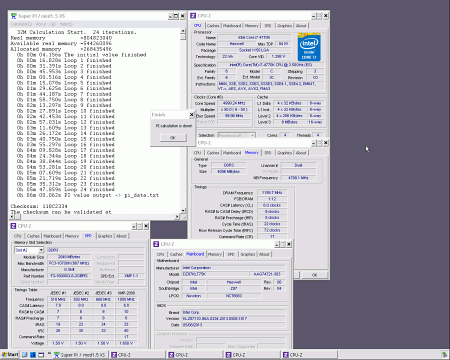Click the BIOS Version field

pos(233,319)
